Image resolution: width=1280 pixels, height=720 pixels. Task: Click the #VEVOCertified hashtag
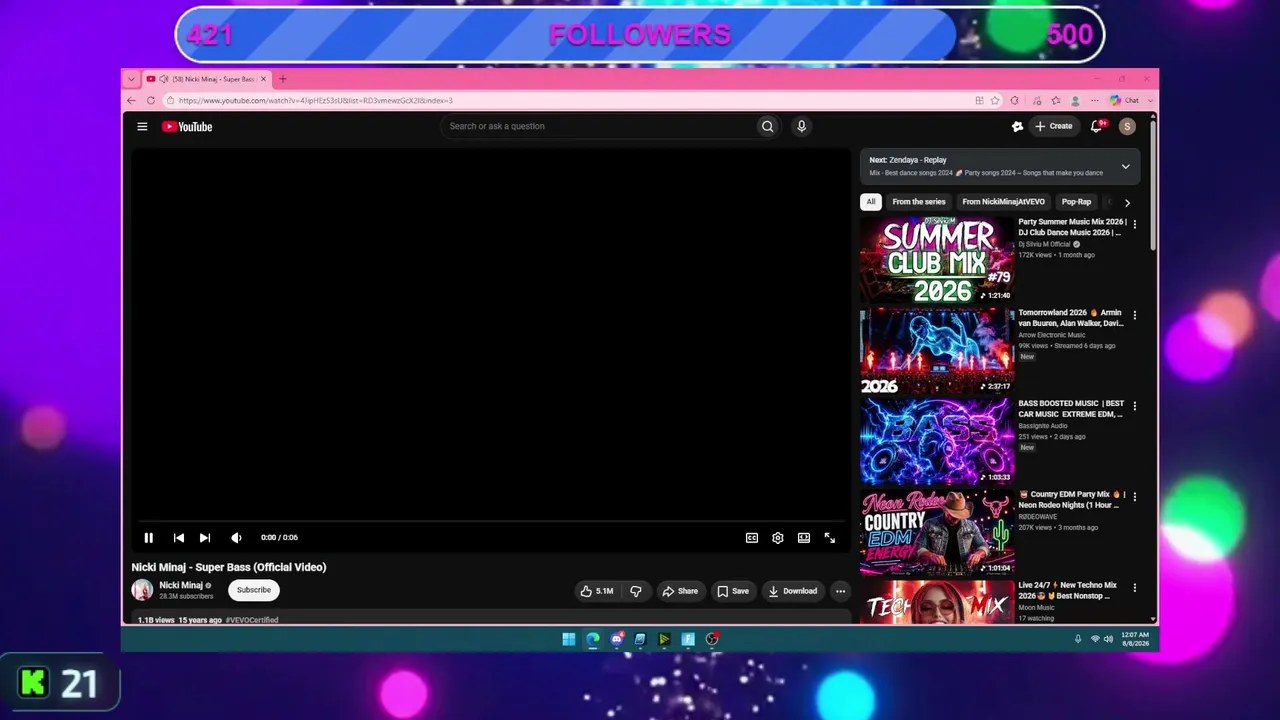(x=252, y=620)
